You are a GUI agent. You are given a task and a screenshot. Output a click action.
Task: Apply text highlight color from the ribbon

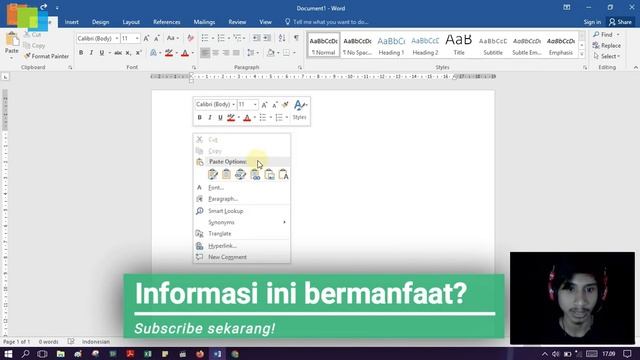tap(169, 53)
